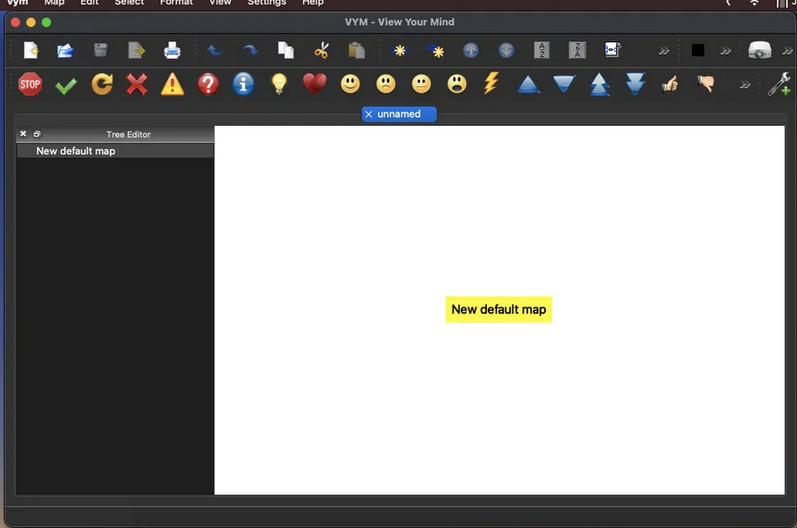Open the View menu
This screenshot has width=797, height=528.
[x=220, y=3]
